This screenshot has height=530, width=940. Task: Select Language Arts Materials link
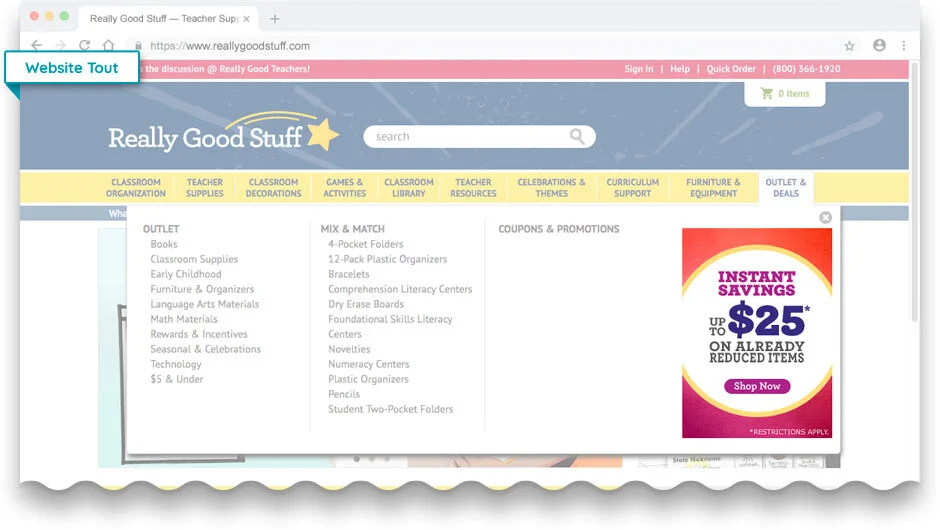[204, 304]
